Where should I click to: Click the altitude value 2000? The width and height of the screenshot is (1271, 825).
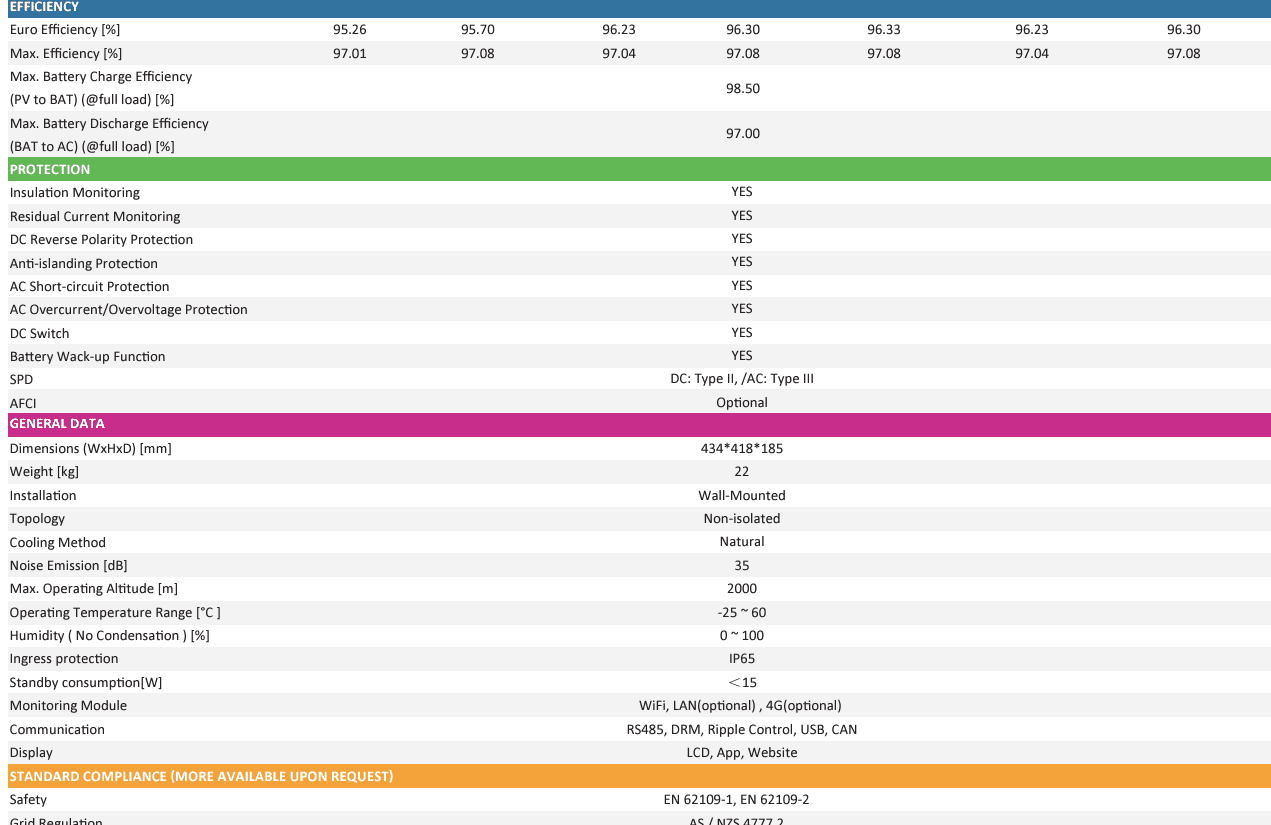[x=742, y=588]
